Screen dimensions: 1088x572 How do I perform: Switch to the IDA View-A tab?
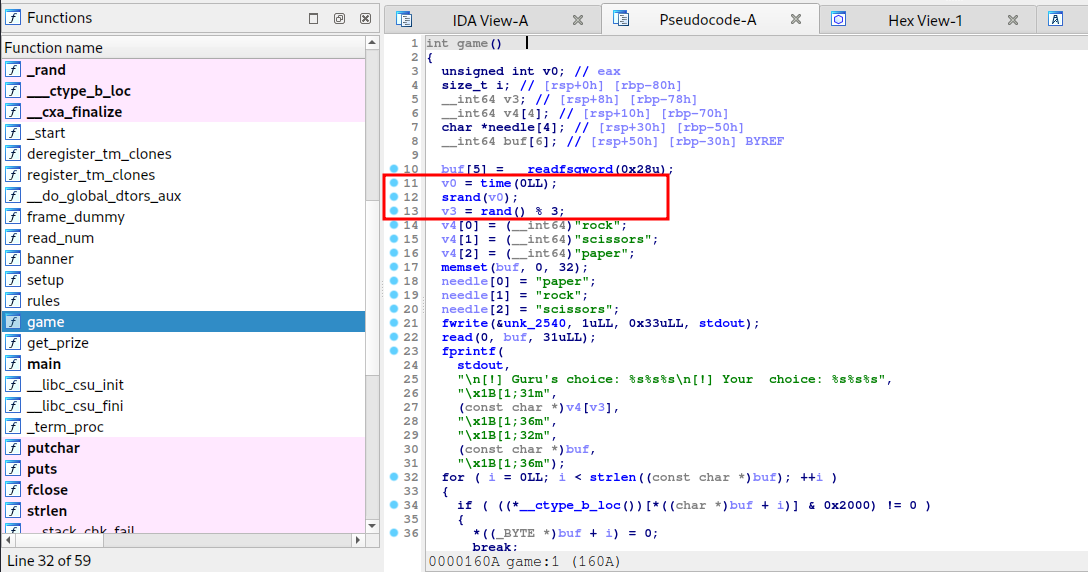pos(491,19)
